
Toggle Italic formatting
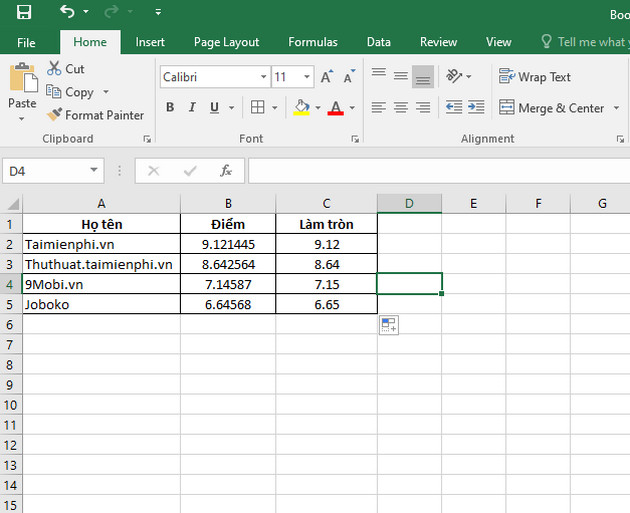[192, 107]
